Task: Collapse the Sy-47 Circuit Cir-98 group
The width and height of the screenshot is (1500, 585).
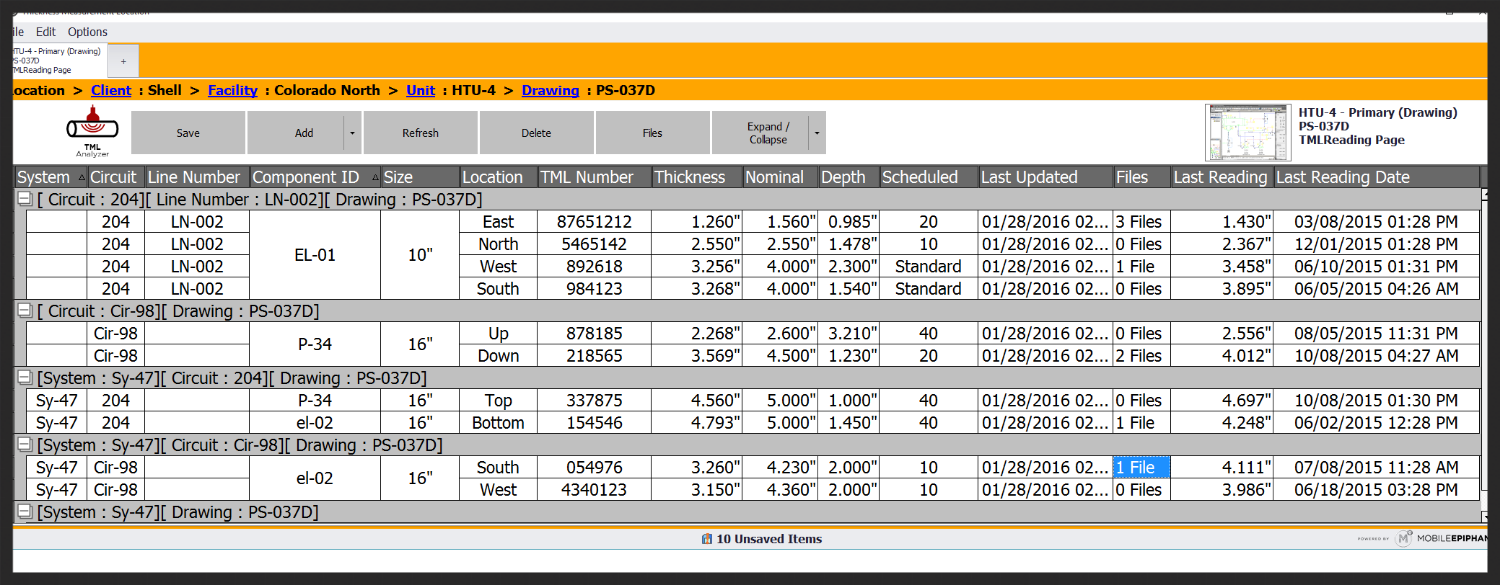Action: pos(25,445)
